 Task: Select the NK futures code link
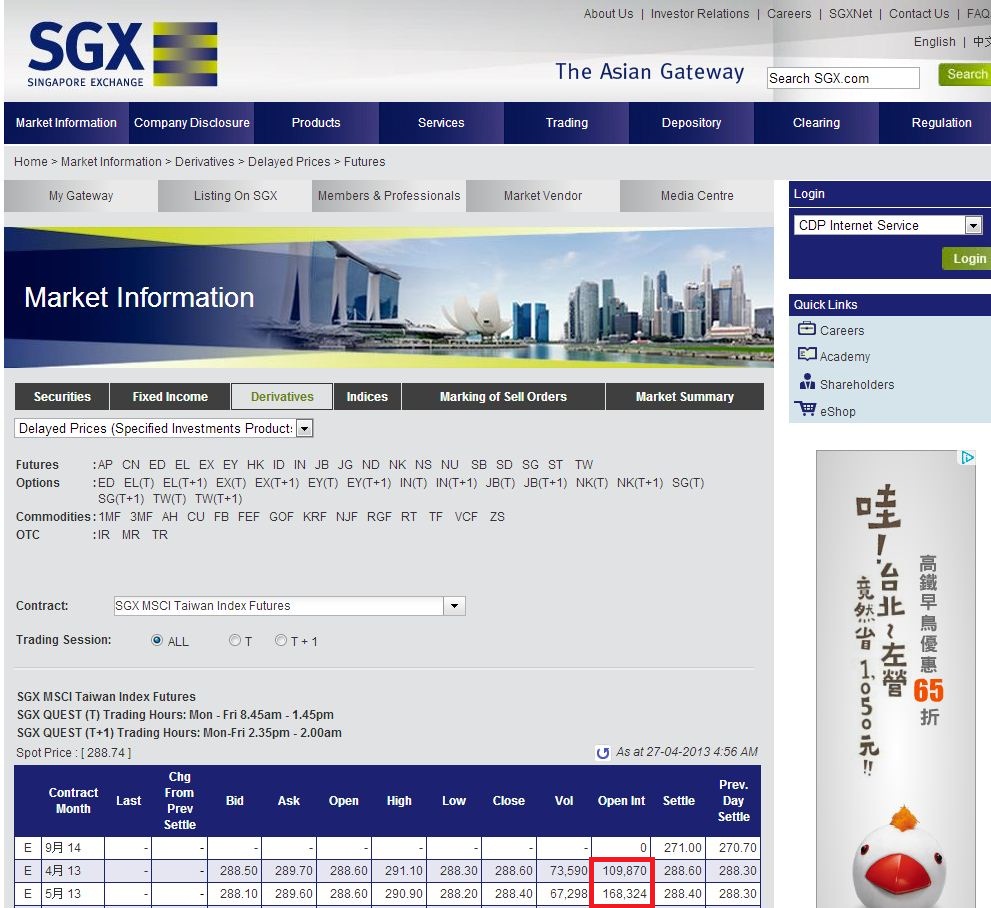398,464
